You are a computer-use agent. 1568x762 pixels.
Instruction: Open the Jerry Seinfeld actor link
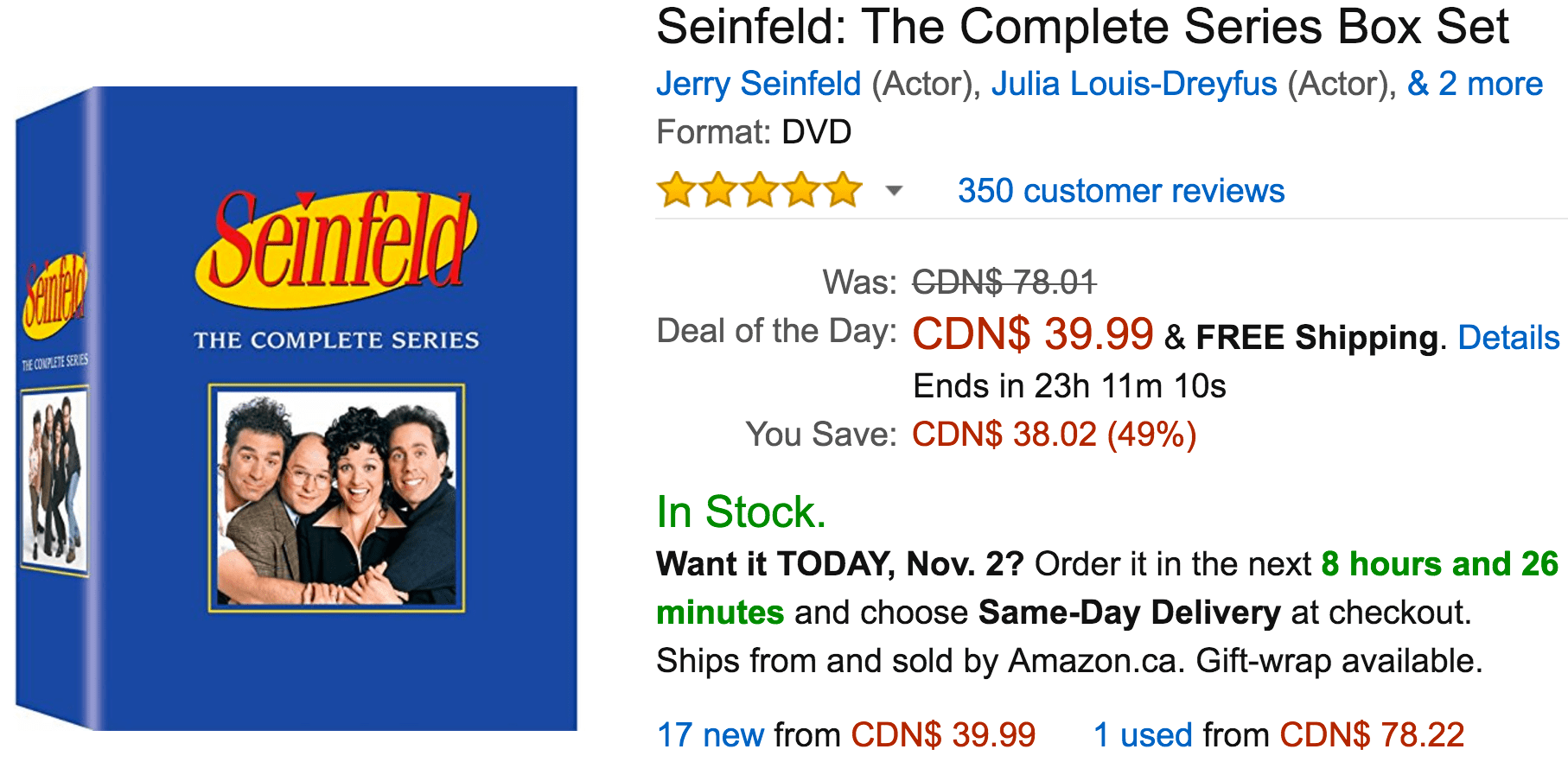758,84
